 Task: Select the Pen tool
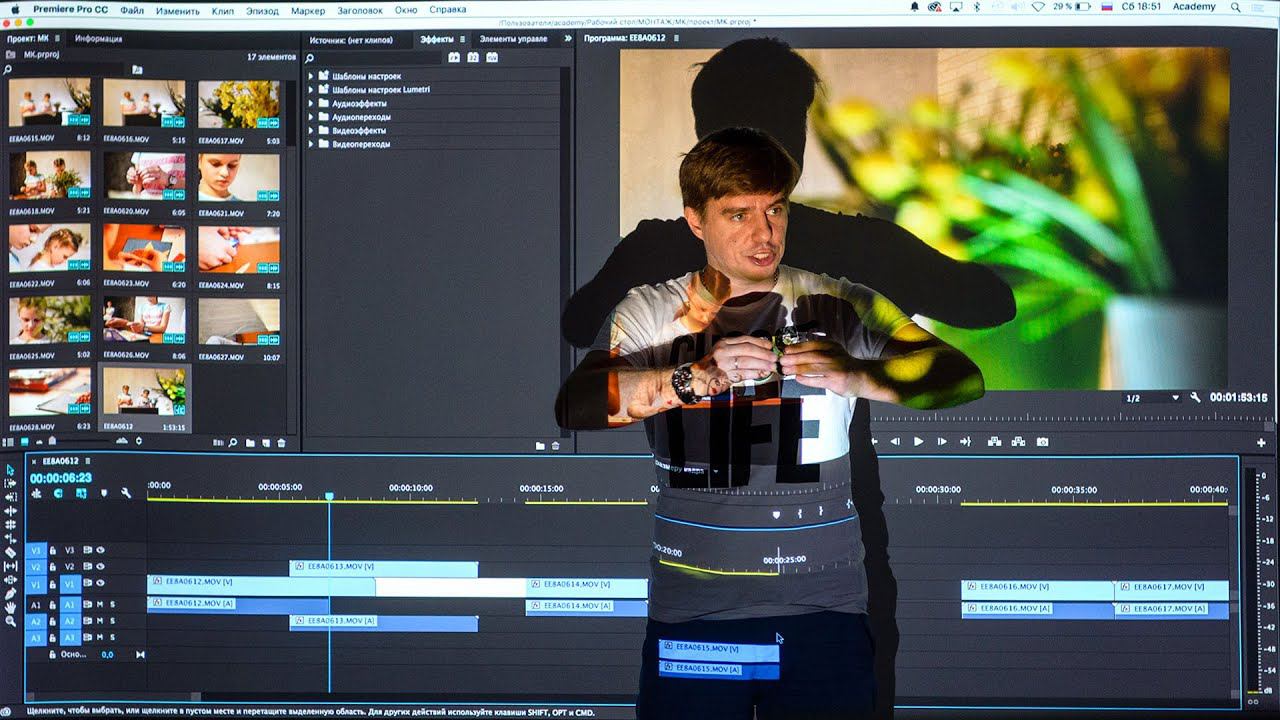[11, 594]
